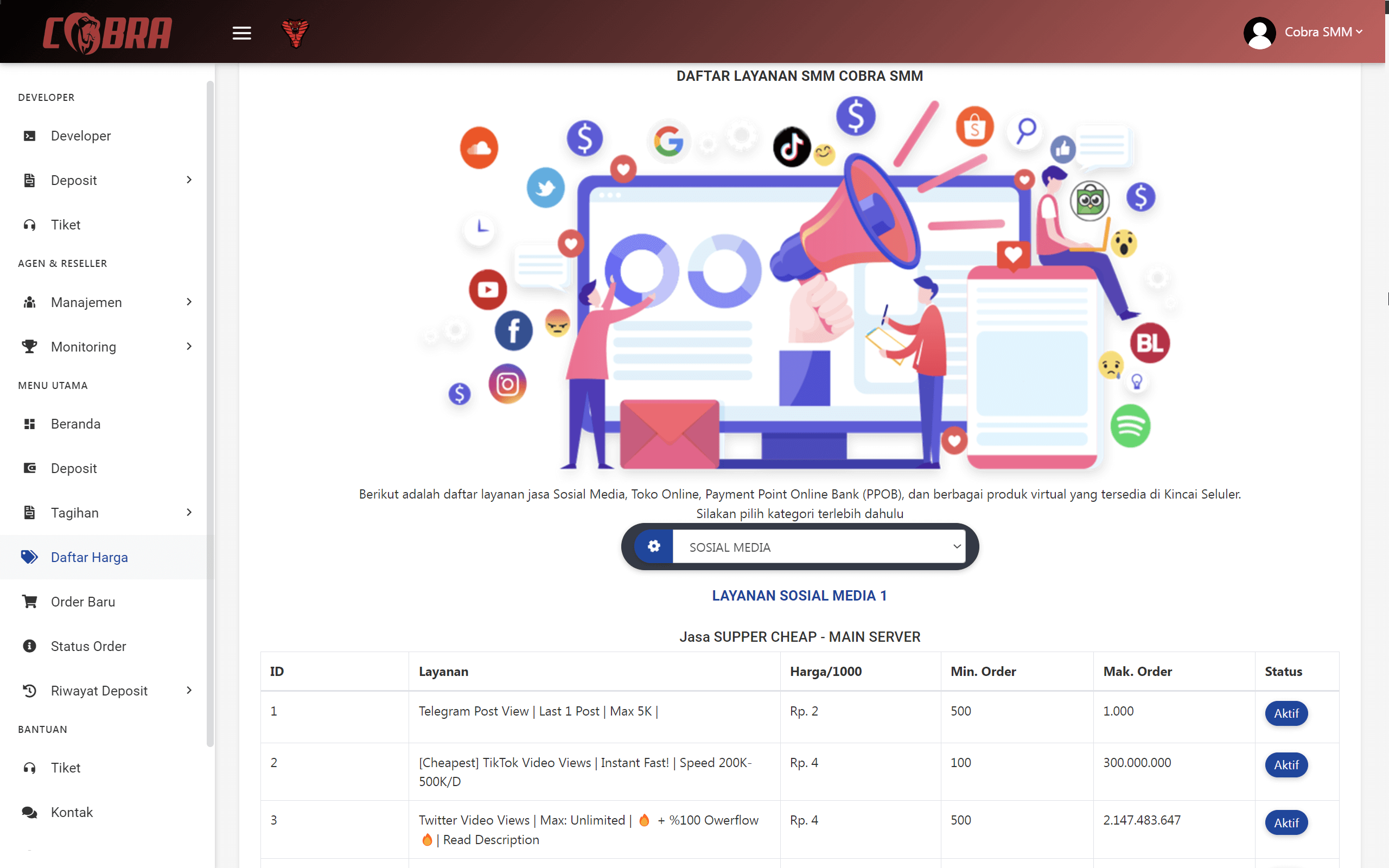Expand the Manajemen submenu arrow

click(x=189, y=303)
